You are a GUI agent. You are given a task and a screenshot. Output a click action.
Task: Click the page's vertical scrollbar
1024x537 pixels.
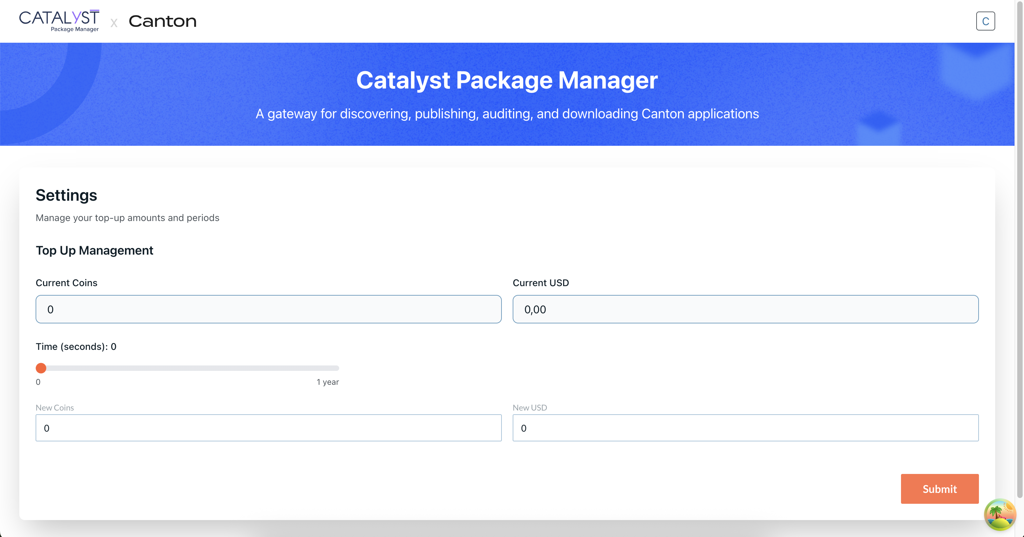tap(1019, 250)
